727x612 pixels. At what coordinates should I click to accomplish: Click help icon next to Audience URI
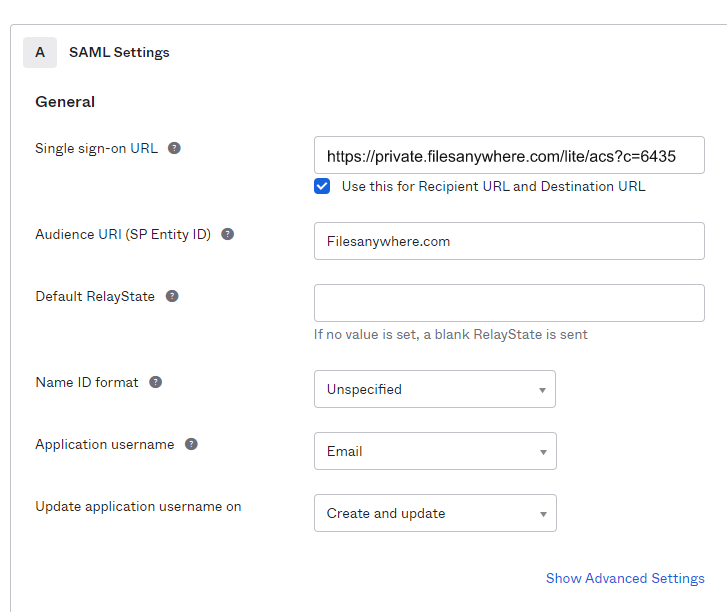click(x=227, y=234)
